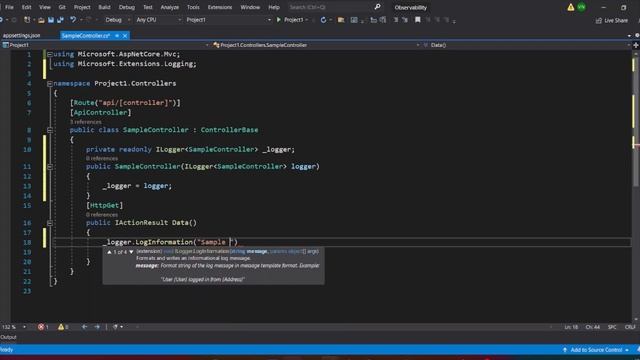640x360 pixels.
Task: Click the SPC indentation indicator
Action: tap(612, 327)
